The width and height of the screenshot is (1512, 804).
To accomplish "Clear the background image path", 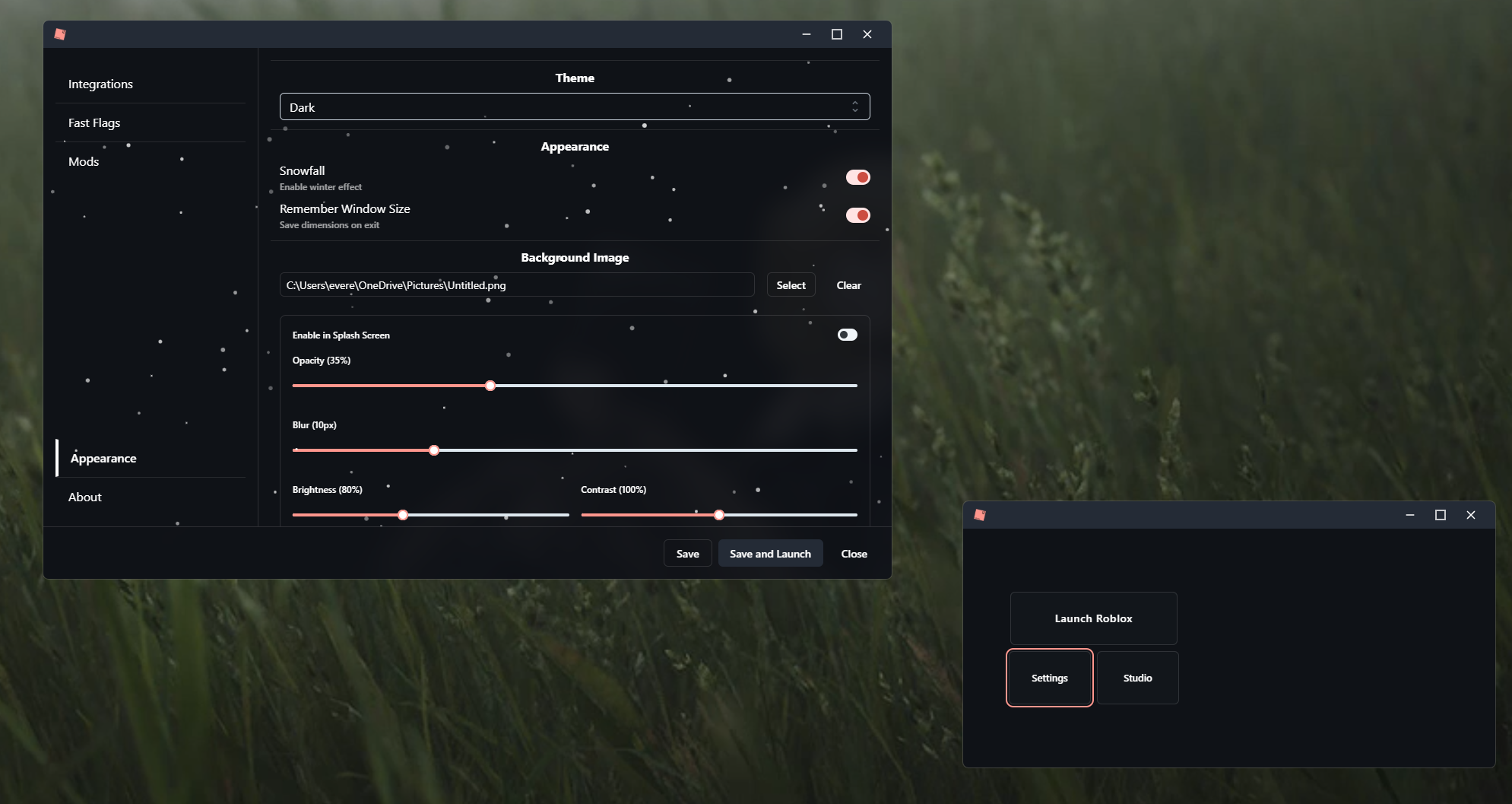I will [x=849, y=285].
